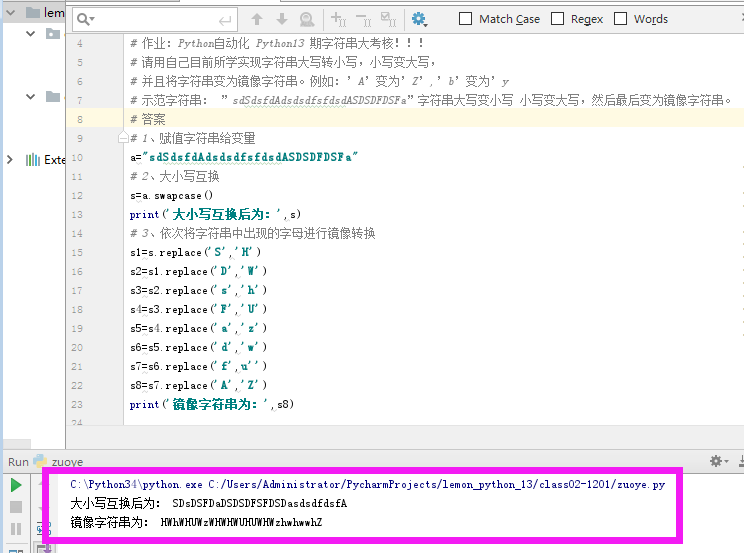The height and width of the screenshot is (553, 744).
Task: Click the add selection for next occurrence icon
Action: pos(338,19)
